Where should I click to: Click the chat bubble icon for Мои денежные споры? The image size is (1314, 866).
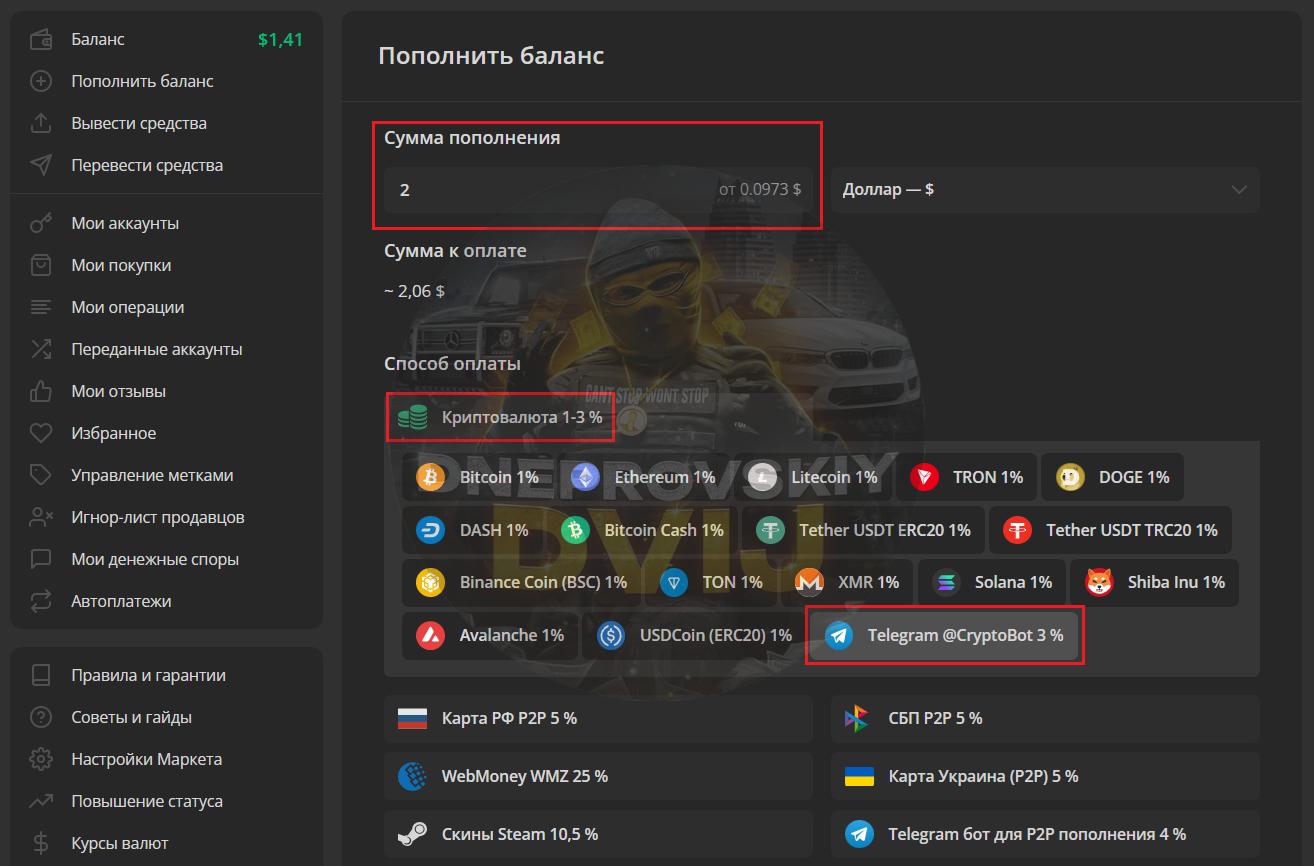[x=41, y=559]
